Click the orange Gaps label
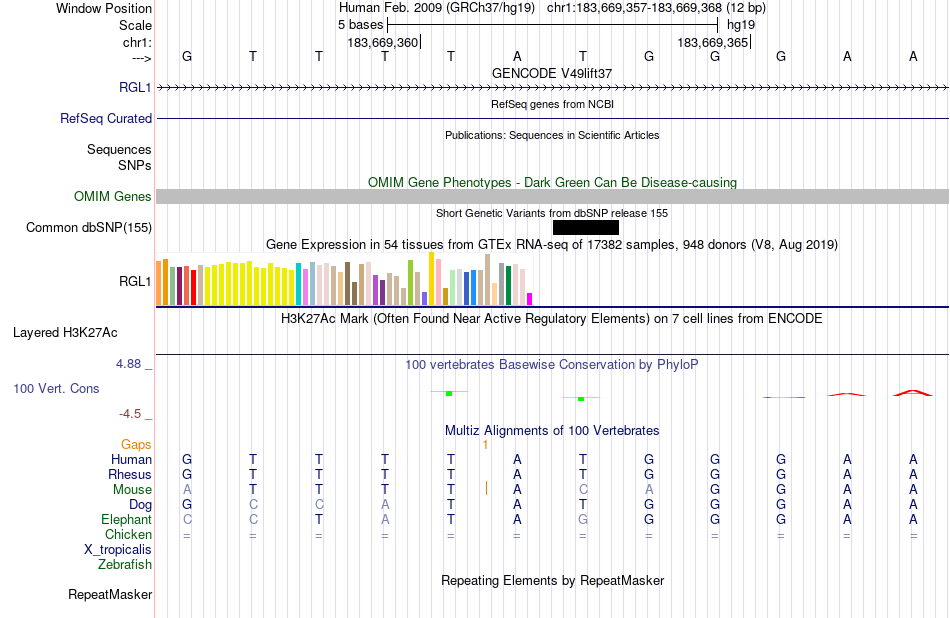This screenshot has width=950, height=618. coord(136,445)
